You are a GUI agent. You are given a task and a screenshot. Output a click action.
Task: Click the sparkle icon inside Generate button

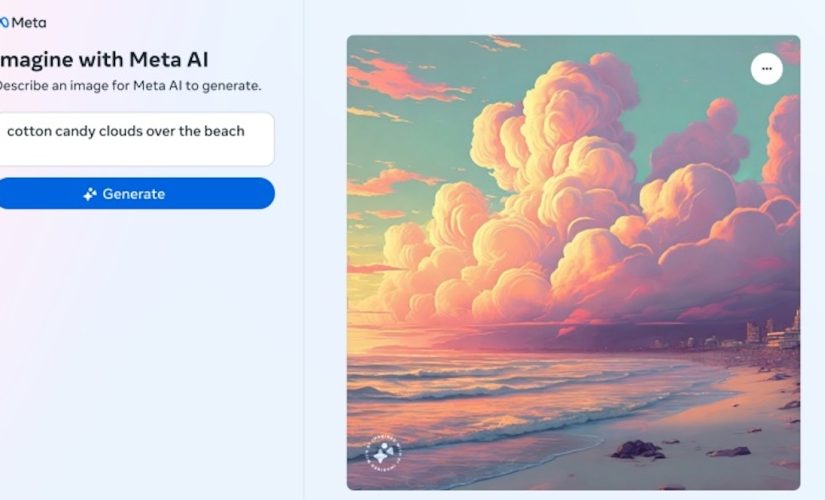click(90, 194)
